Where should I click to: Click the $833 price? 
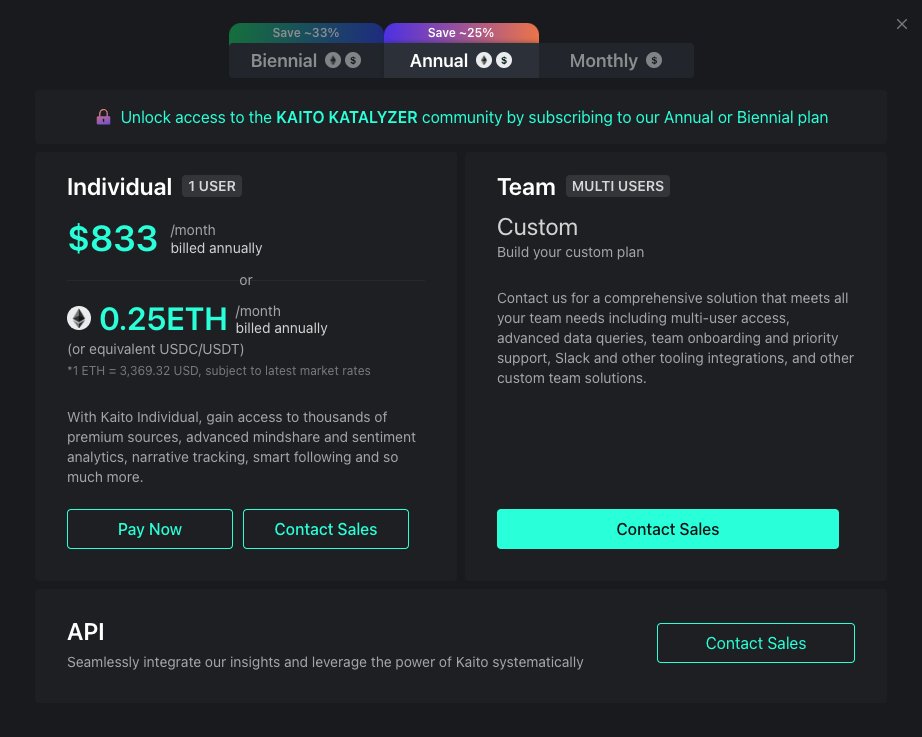coord(113,238)
